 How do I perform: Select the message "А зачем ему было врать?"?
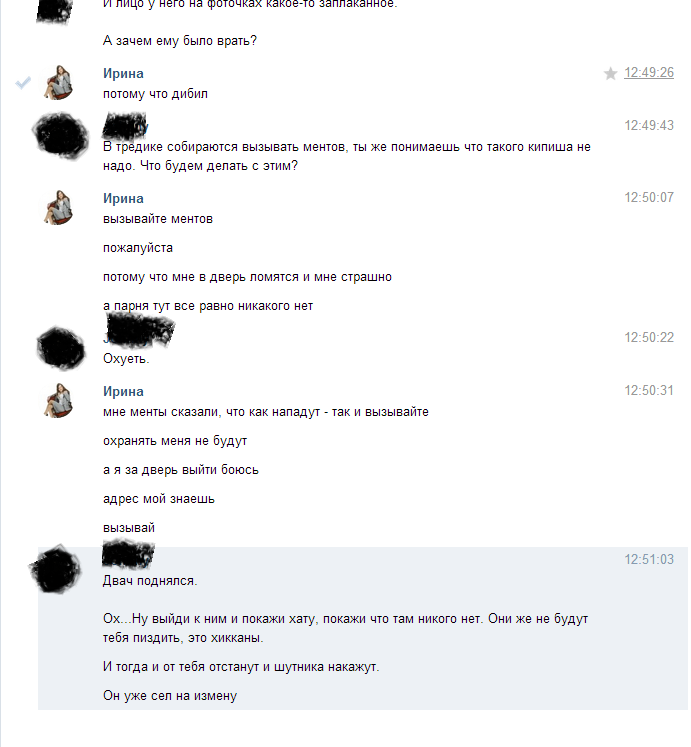point(180,40)
